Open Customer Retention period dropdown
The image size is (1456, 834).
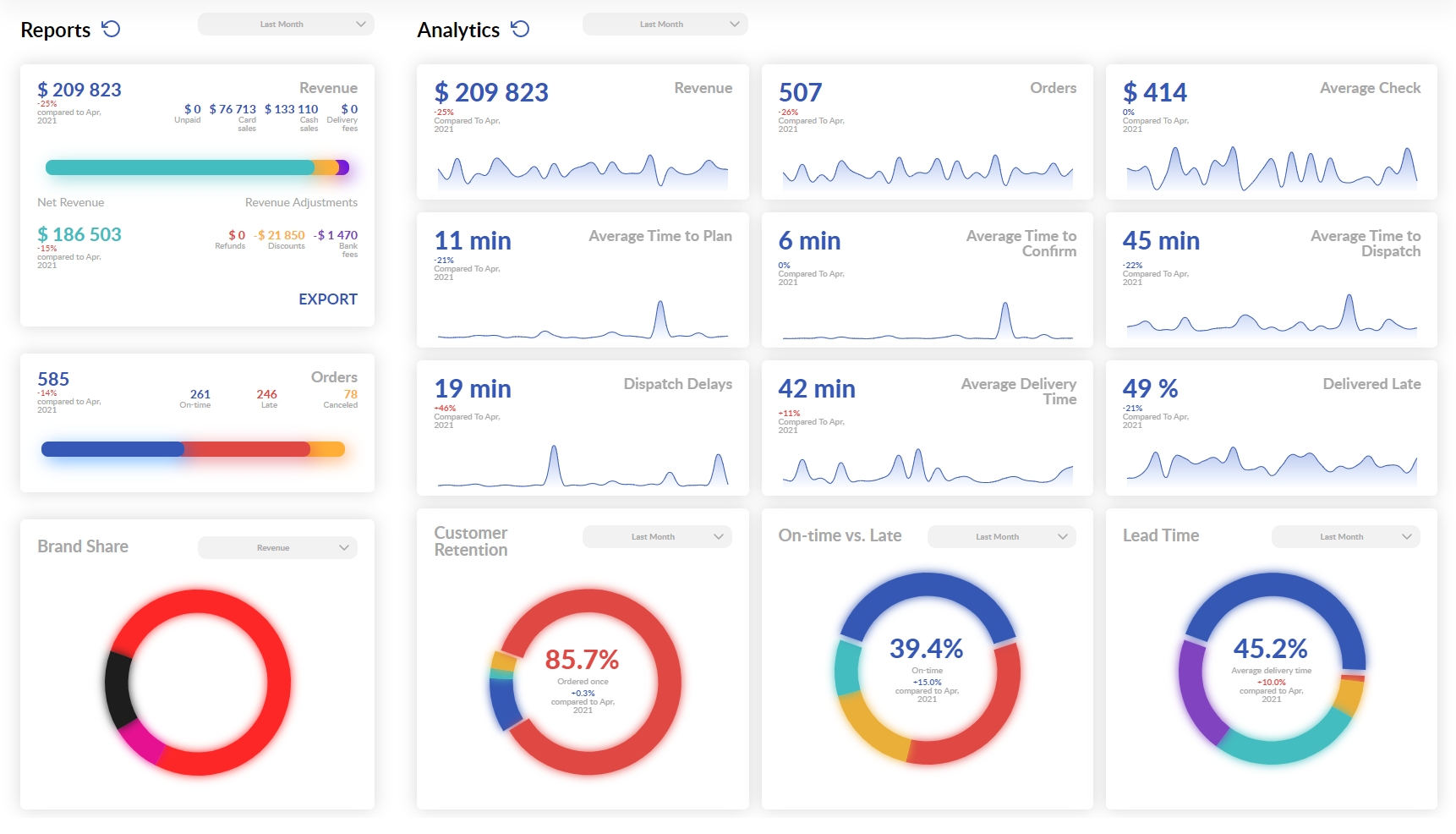pyautogui.click(x=657, y=536)
